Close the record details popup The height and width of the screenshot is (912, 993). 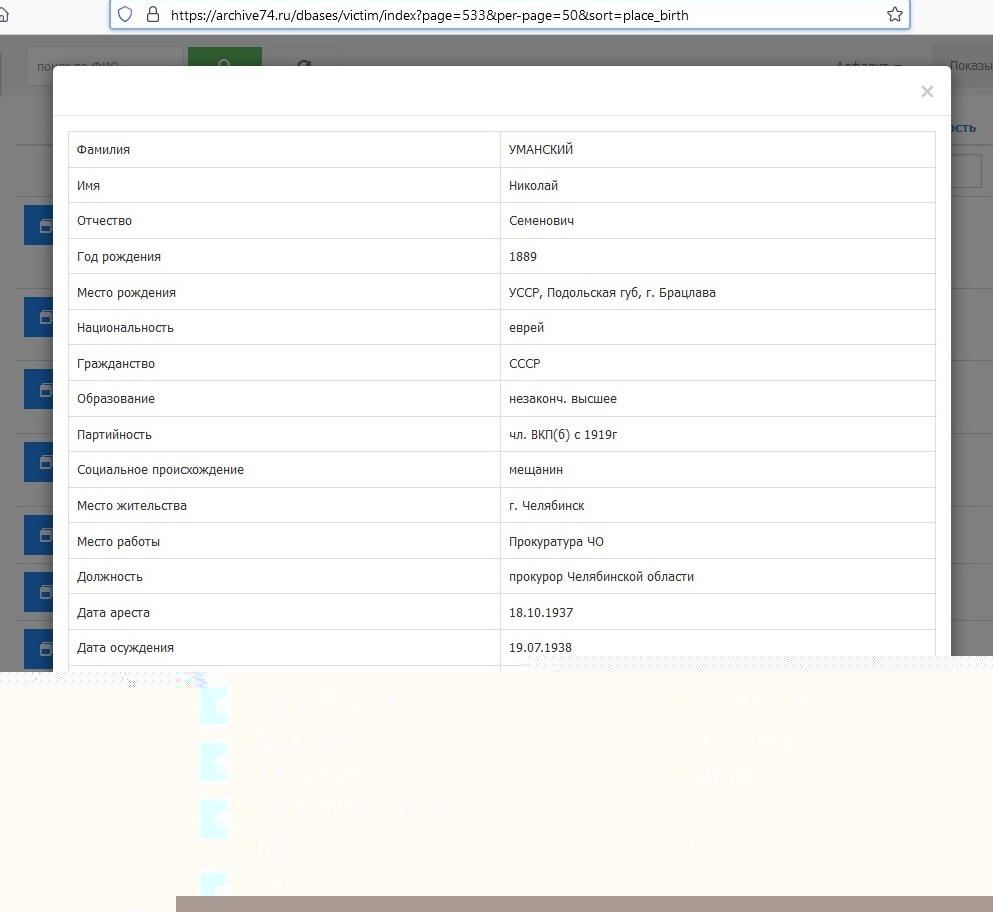tap(927, 92)
